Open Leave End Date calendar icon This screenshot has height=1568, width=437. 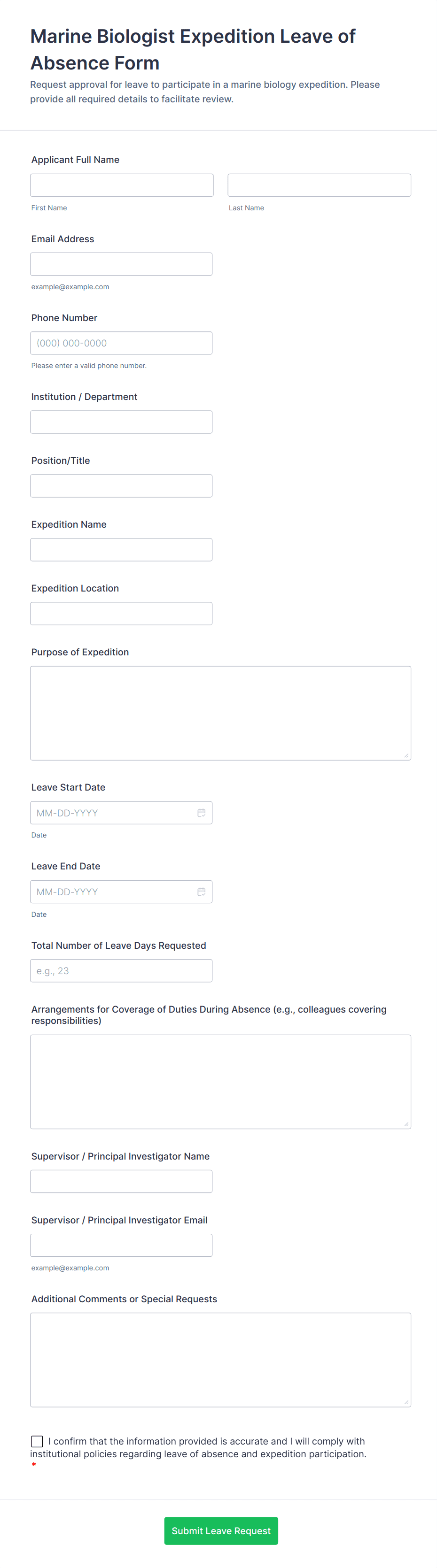click(201, 892)
